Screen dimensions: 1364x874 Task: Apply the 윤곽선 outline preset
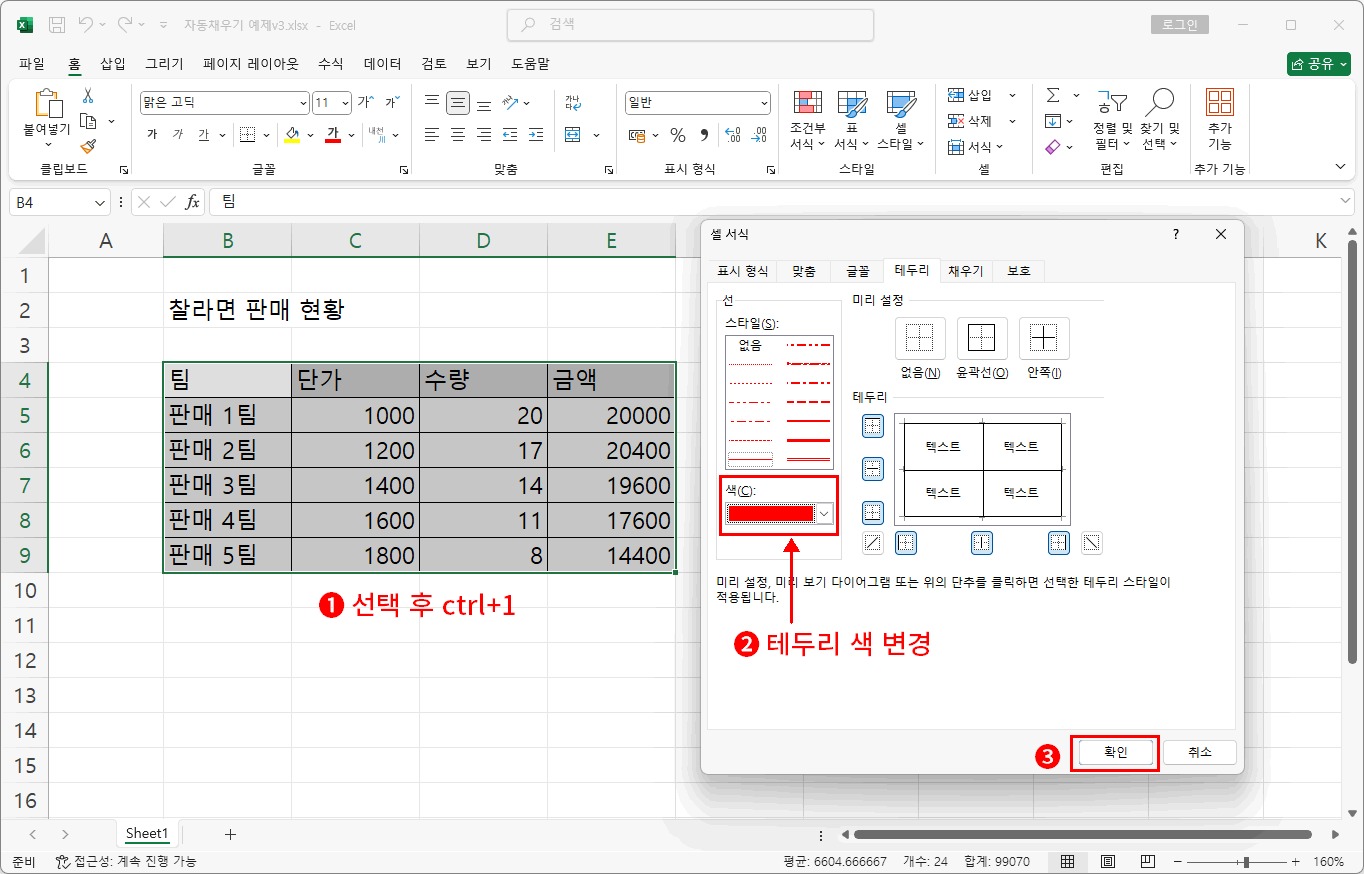coord(982,338)
